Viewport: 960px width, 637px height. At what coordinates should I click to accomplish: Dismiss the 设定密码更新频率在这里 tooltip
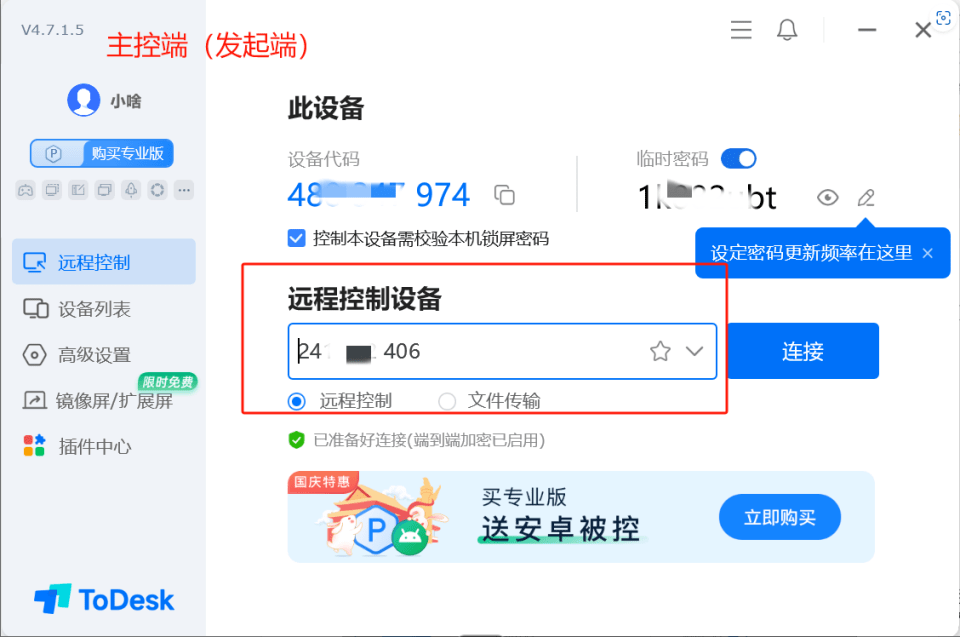928,253
